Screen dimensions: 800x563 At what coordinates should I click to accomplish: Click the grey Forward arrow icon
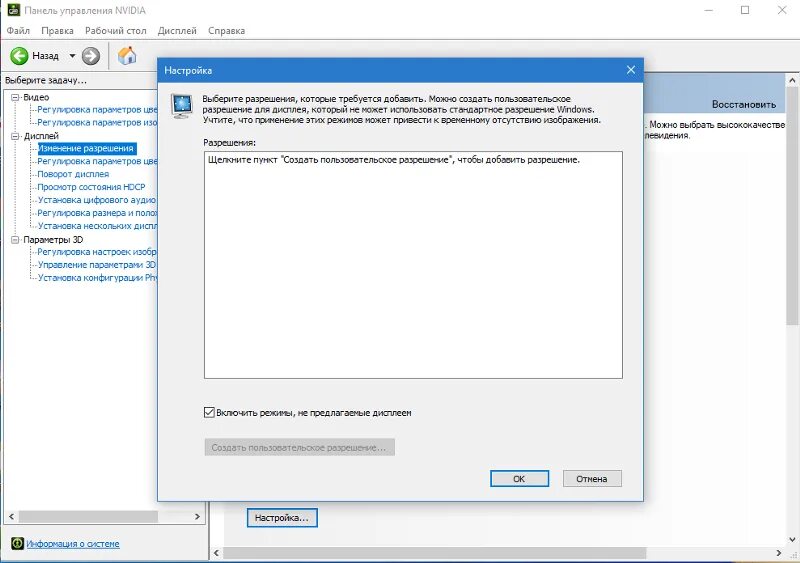91,56
